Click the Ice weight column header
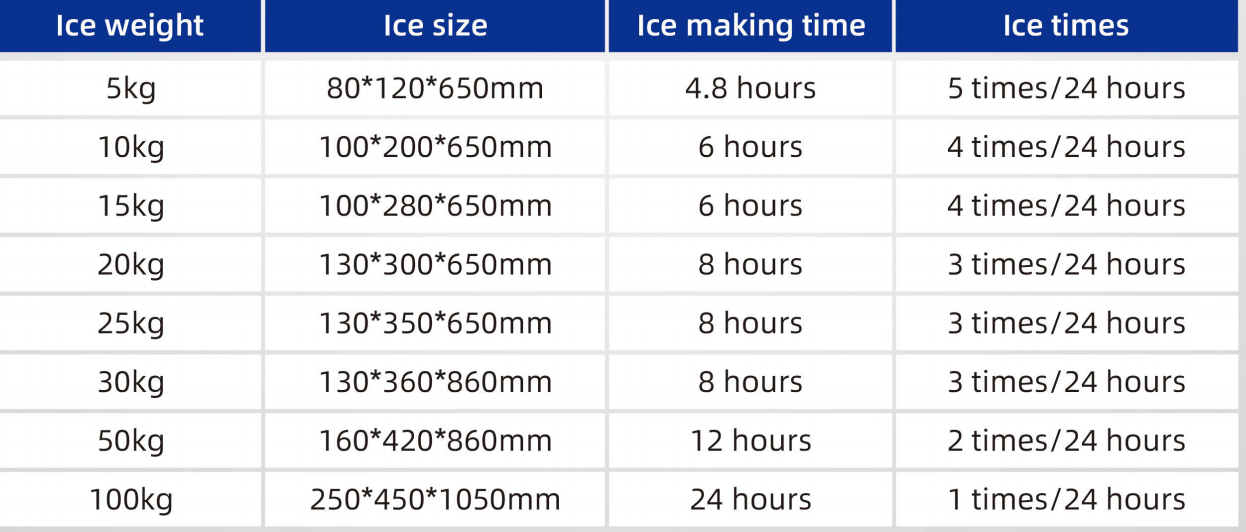Image resolution: width=1246 pixels, height=532 pixels. tap(130, 26)
